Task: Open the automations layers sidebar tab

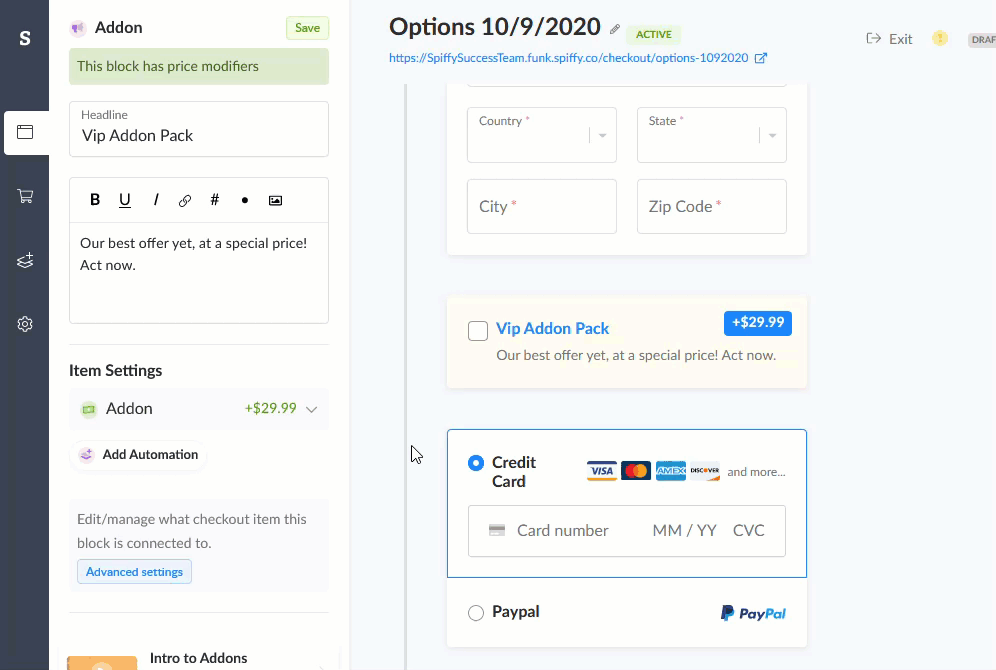Action: click(x=25, y=260)
